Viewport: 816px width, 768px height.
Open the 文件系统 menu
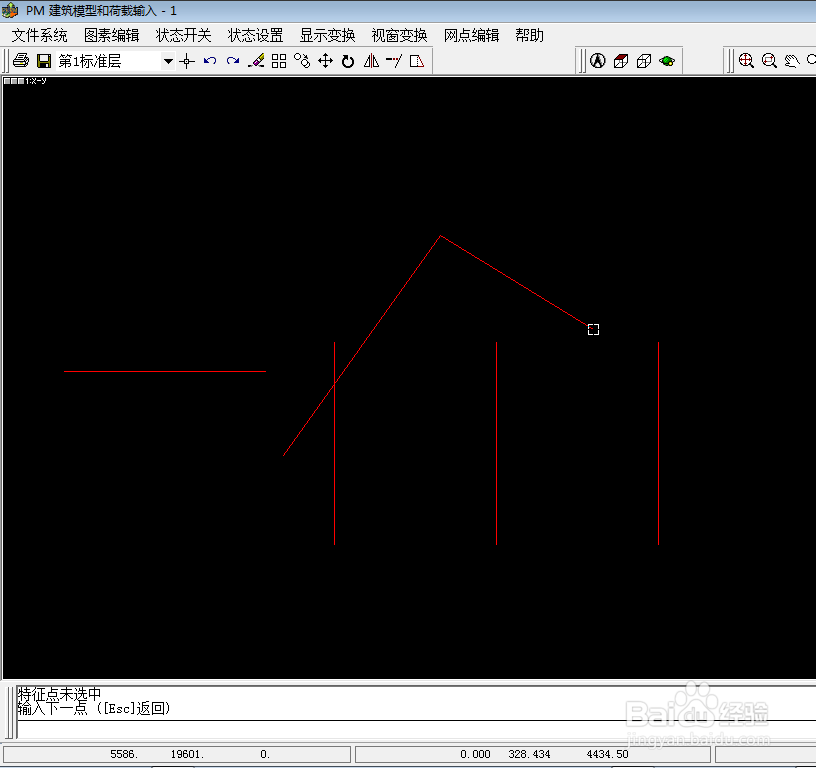coord(40,35)
